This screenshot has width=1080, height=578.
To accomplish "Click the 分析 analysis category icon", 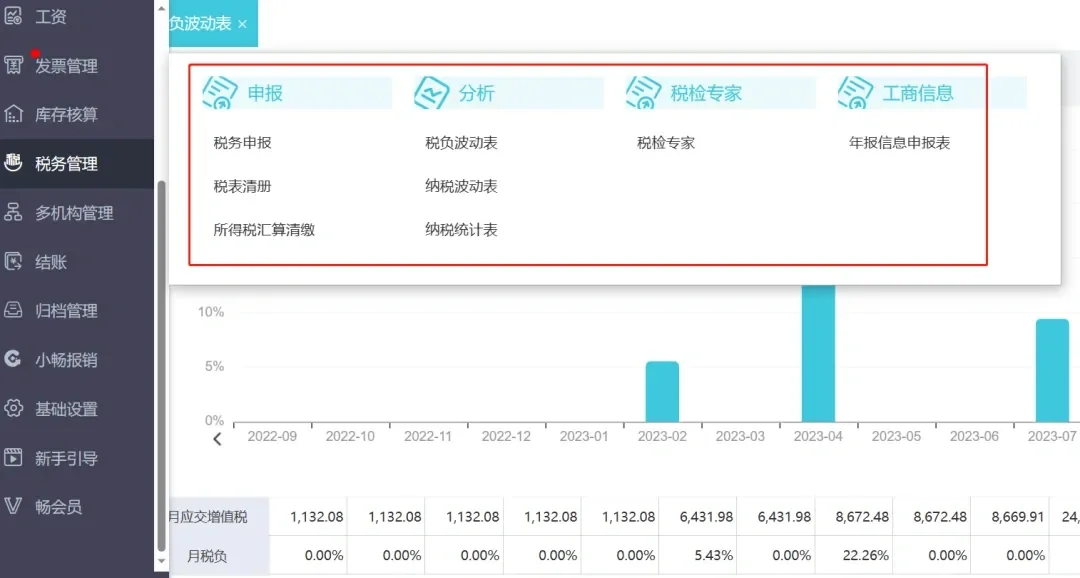I will (x=432, y=91).
